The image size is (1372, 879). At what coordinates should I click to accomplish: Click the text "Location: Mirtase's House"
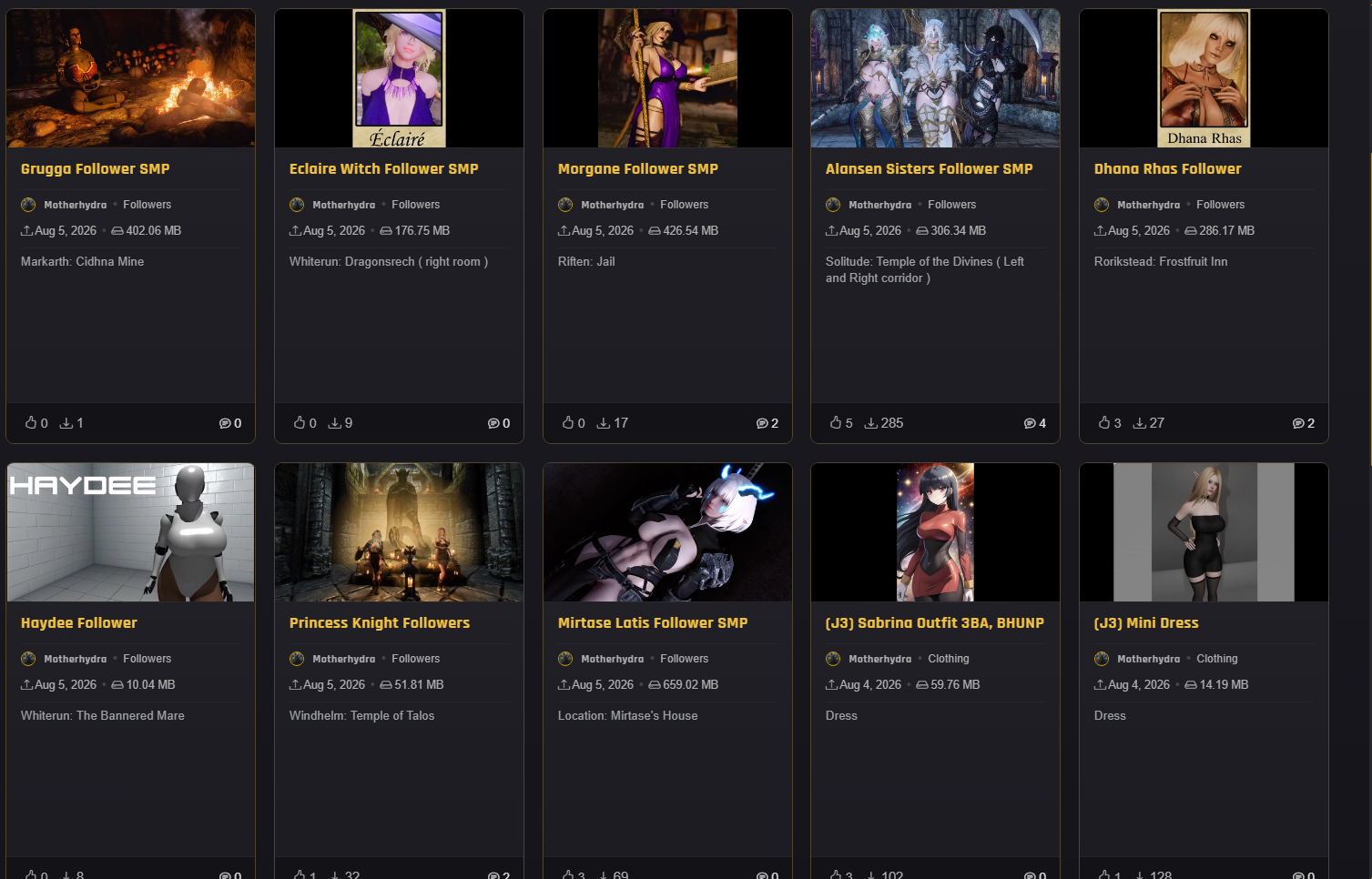pos(628,716)
